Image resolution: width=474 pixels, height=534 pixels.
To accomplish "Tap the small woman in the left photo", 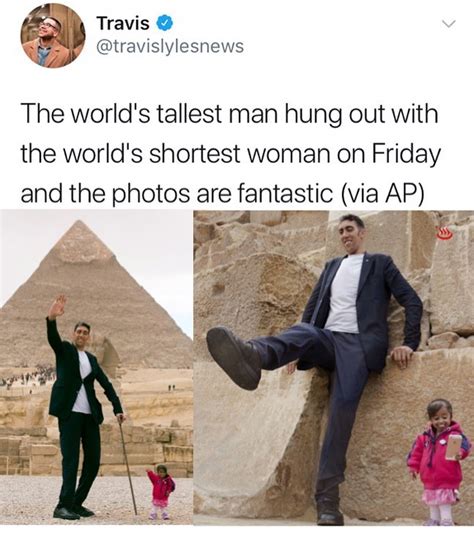I will (x=161, y=491).
